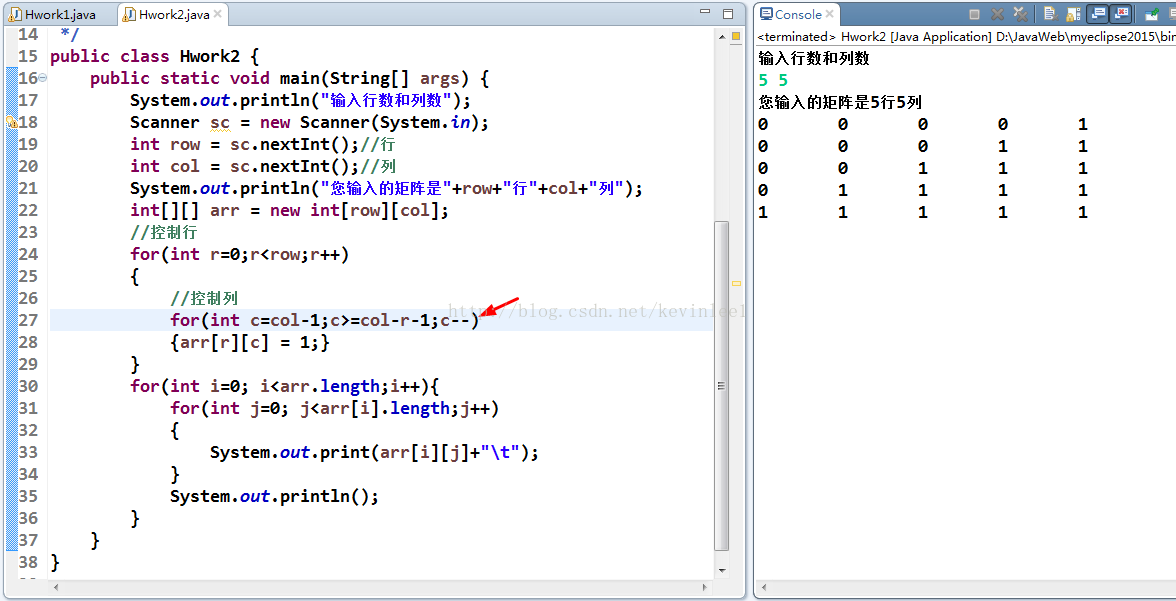Click '输入行数和列数' in Console output
This screenshot has width=1176, height=601.
[814, 58]
